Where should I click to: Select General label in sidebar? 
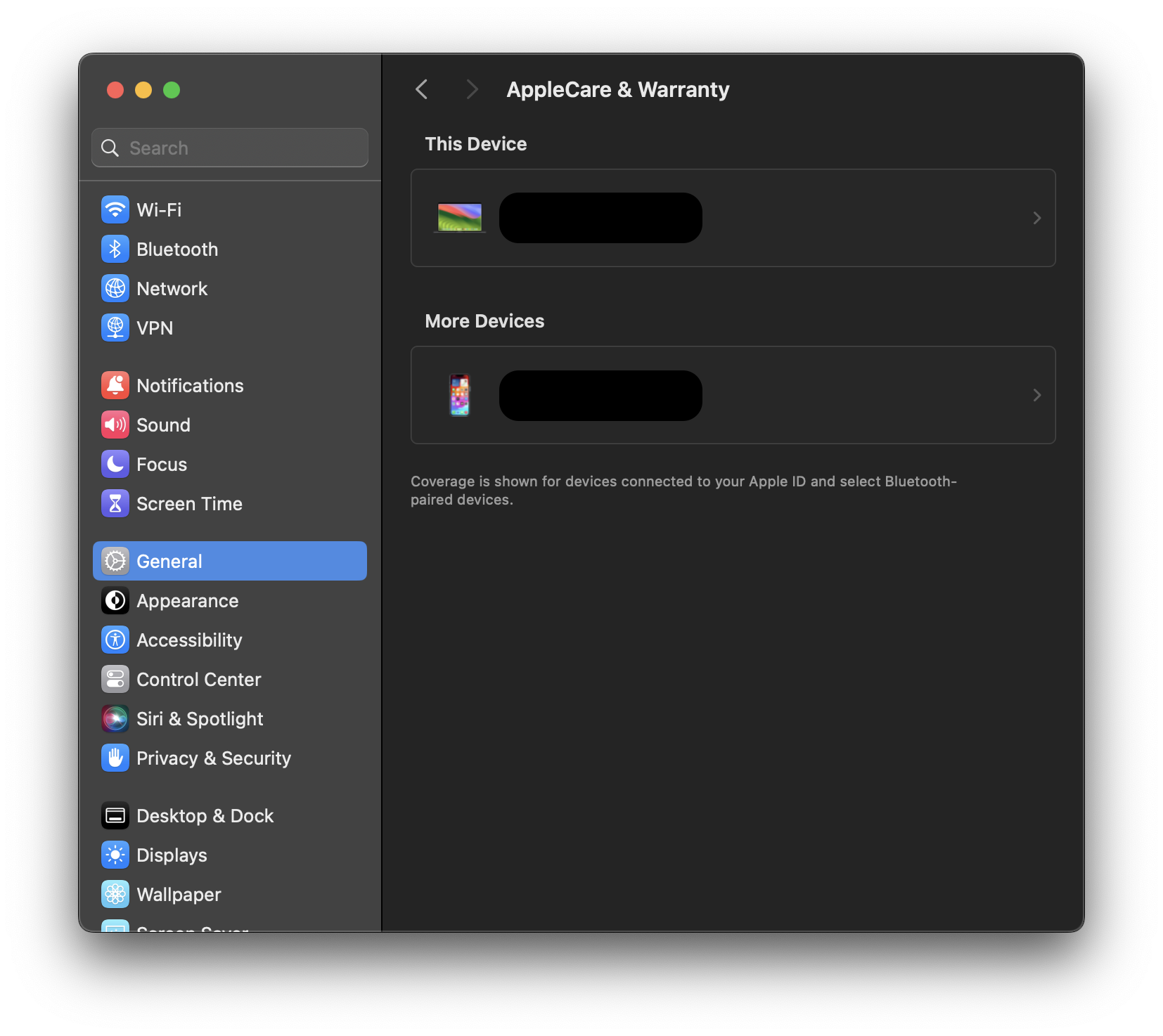[x=169, y=561]
